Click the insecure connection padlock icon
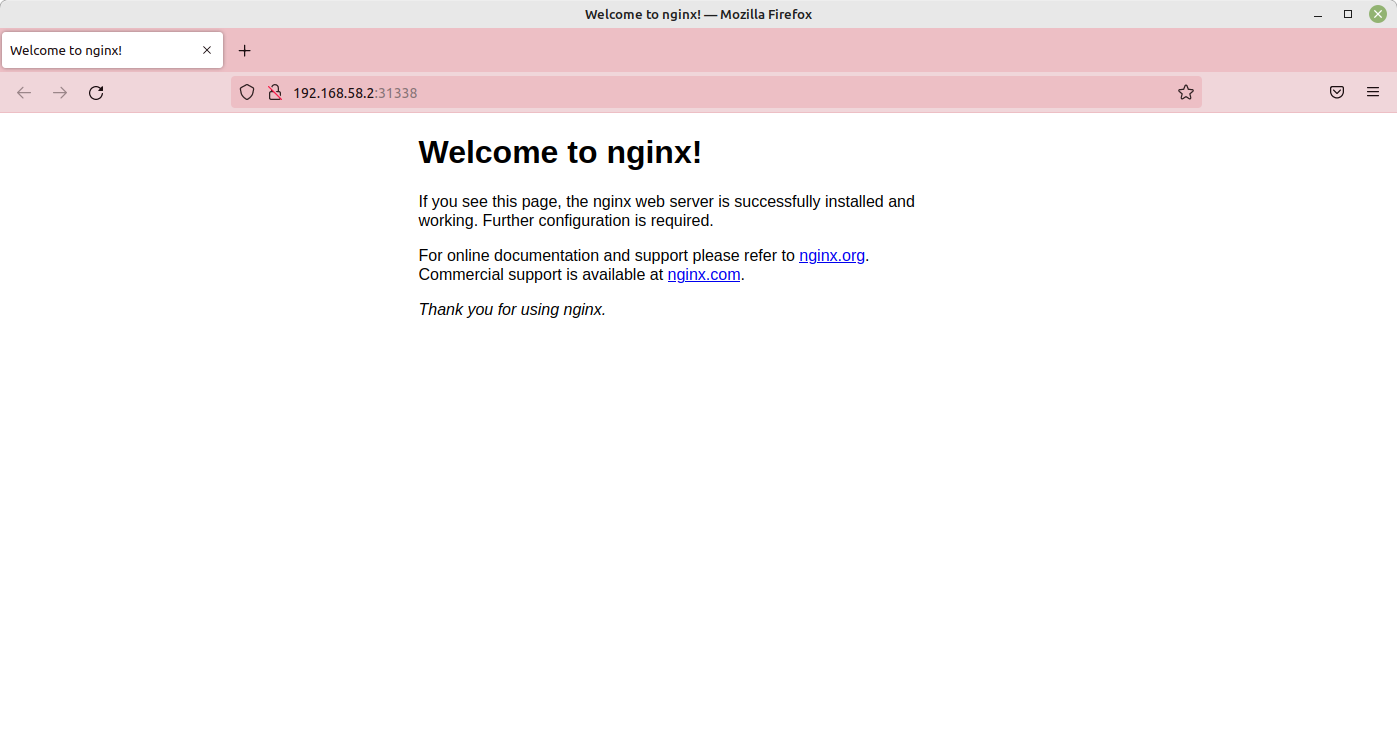 click(274, 93)
